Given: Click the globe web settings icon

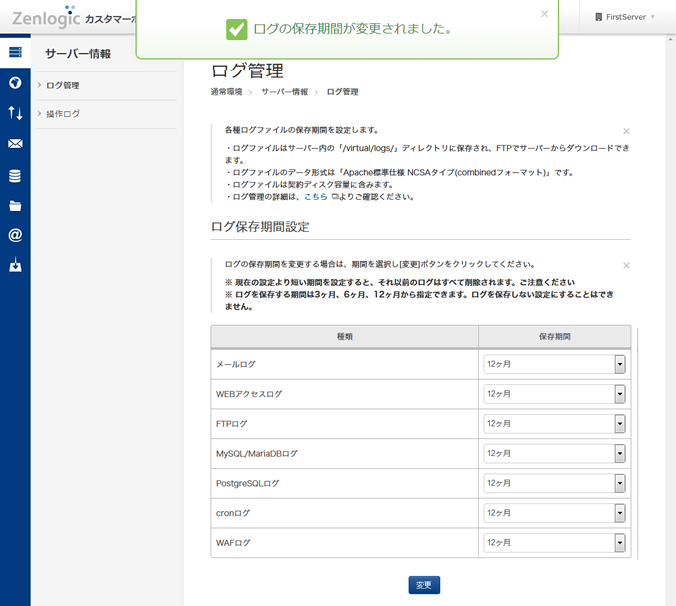Looking at the screenshot, I should [x=15, y=83].
